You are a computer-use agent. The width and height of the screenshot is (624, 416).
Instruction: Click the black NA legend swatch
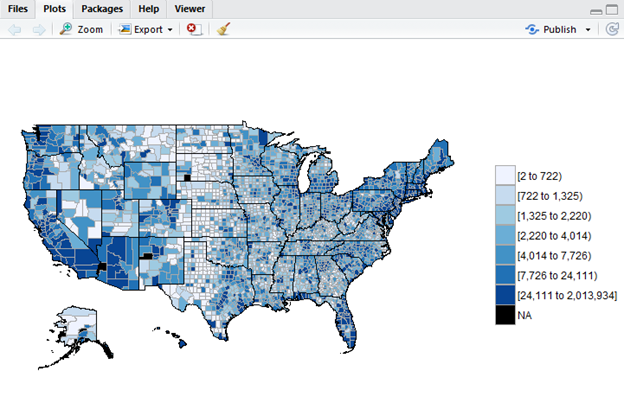505,315
